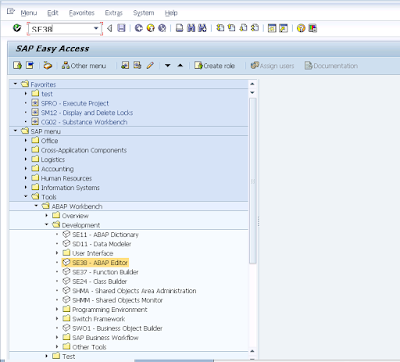The width and height of the screenshot is (400, 362).
Task: Collapse the Development folder
Action: [x=46, y=225]
